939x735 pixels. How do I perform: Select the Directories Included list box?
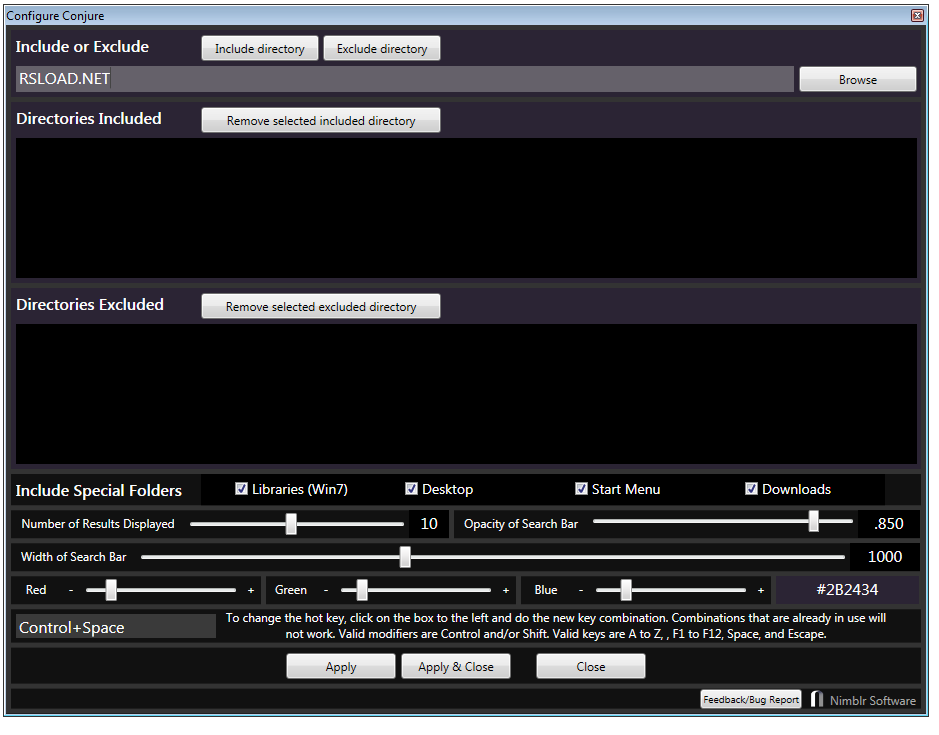coord(467,208)
